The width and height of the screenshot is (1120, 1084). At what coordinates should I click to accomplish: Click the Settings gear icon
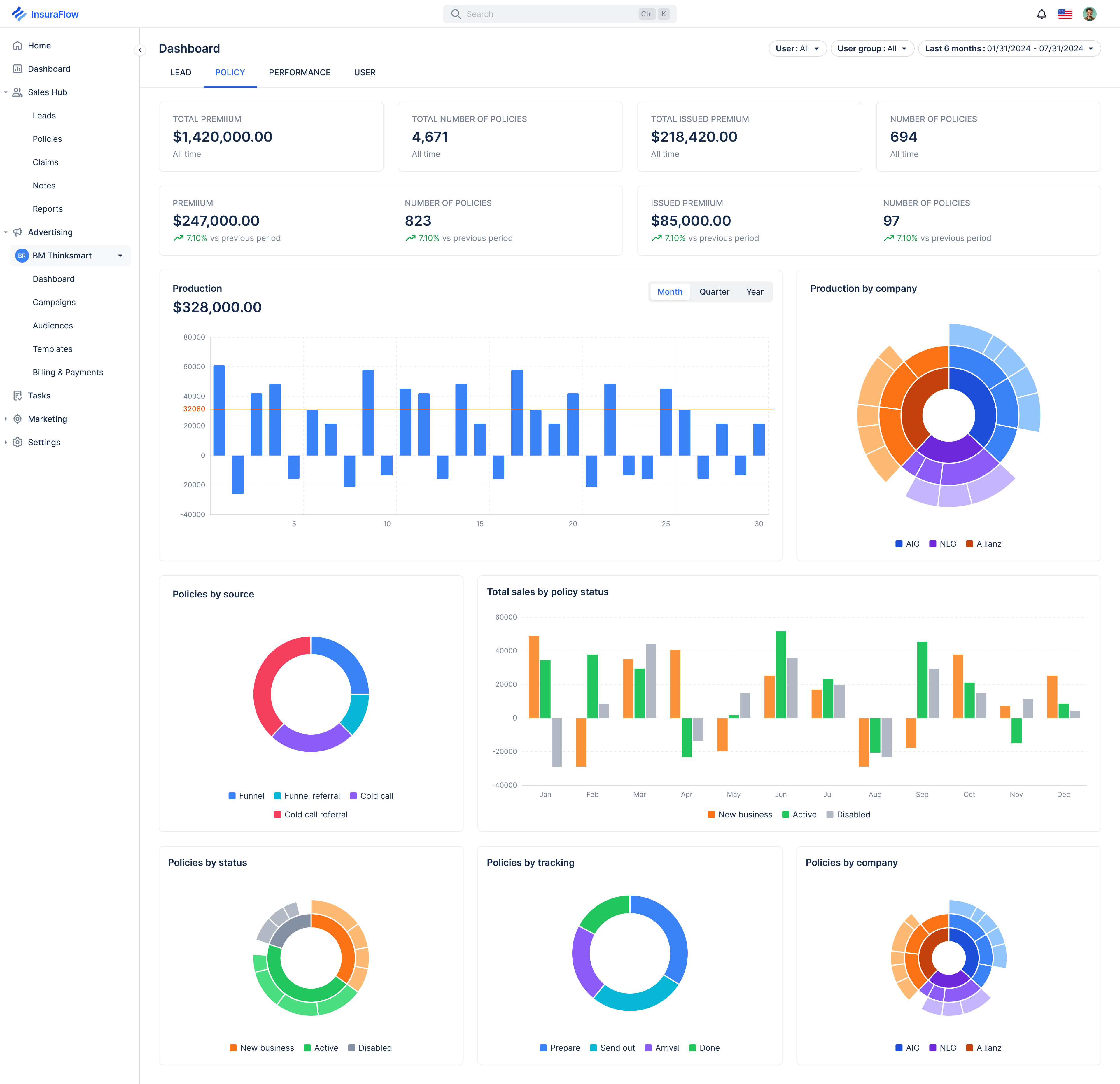(18, 442)
